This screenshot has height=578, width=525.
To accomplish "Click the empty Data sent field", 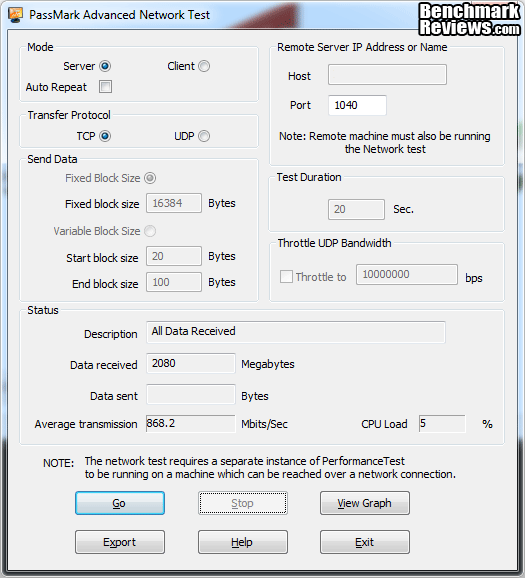I will click(191, 394).
